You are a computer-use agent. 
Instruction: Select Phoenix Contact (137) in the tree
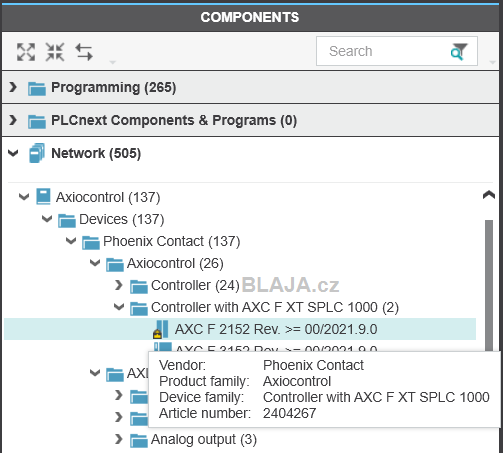point(172,241)
